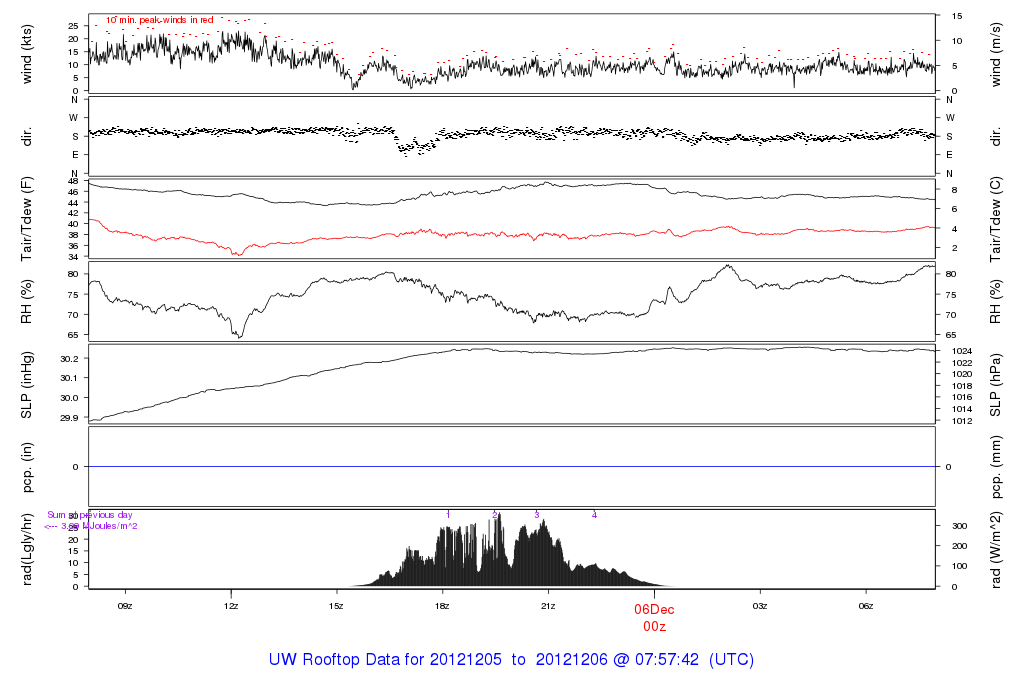Click purple marker '2' above radiation plot
This screenshot has width=1024, height=700.
click(x=495, y=515)
